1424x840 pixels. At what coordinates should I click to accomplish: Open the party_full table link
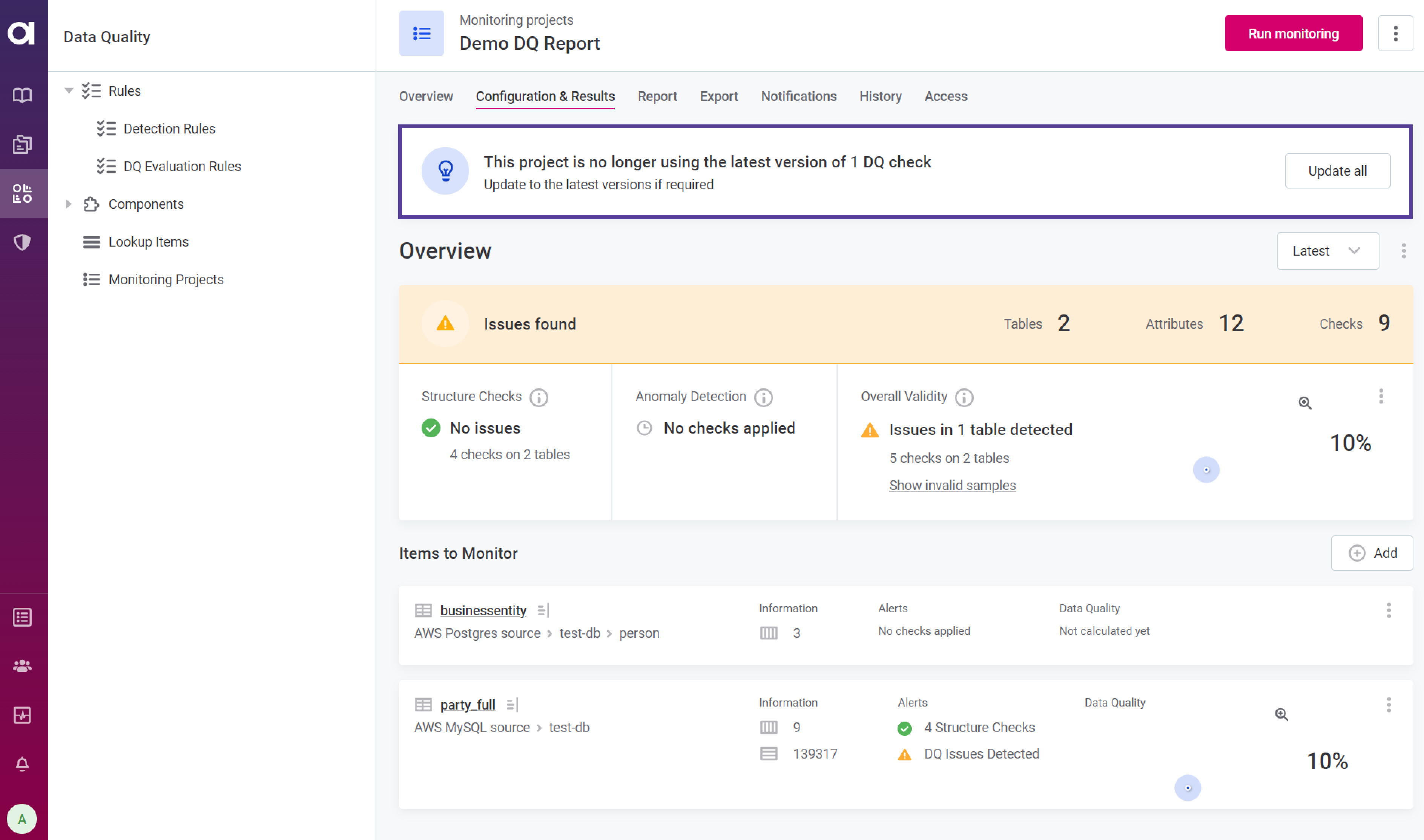pyautogui.click(x=468, y=705)
